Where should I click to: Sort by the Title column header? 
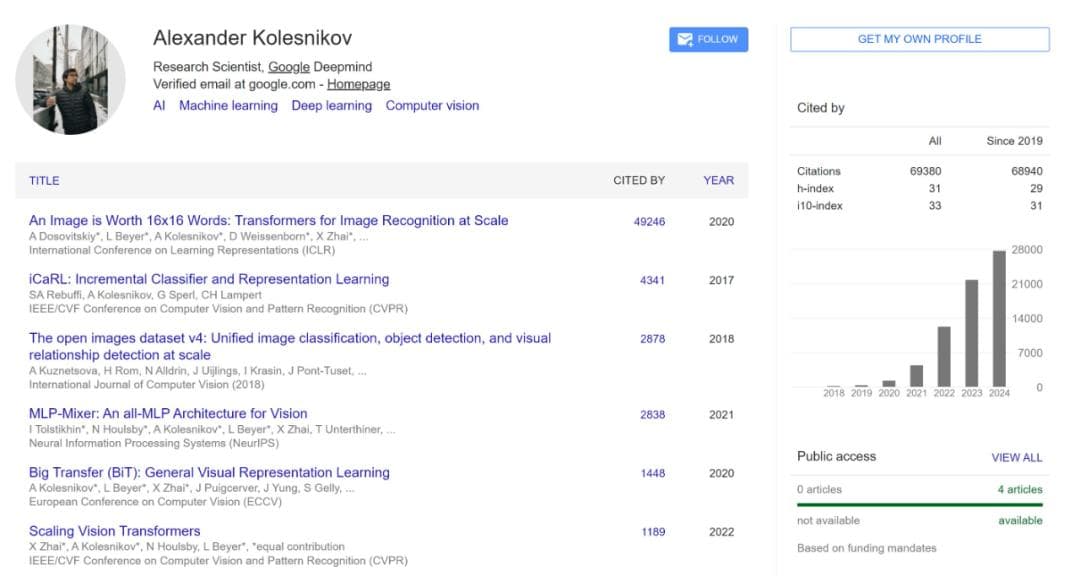click(x=44, y=181)
